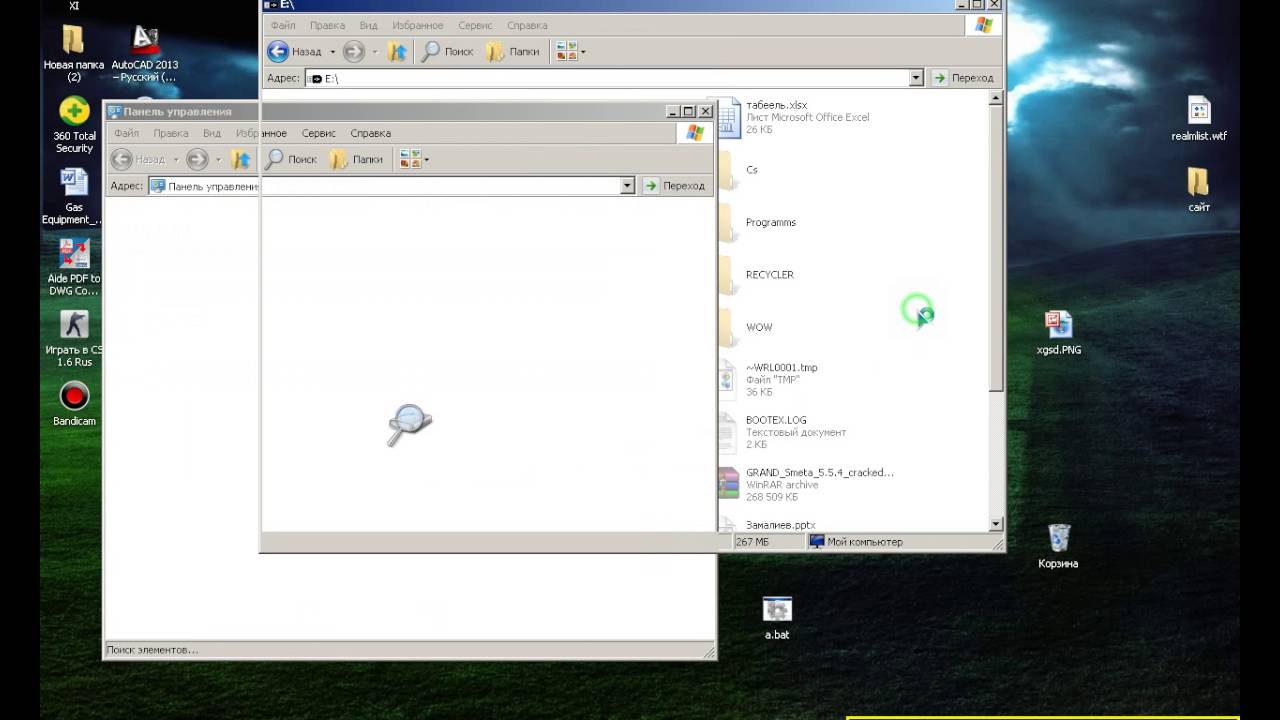Click Поиск in E:\ window toolbar
1280x720 pixels.
click(447, 51)
